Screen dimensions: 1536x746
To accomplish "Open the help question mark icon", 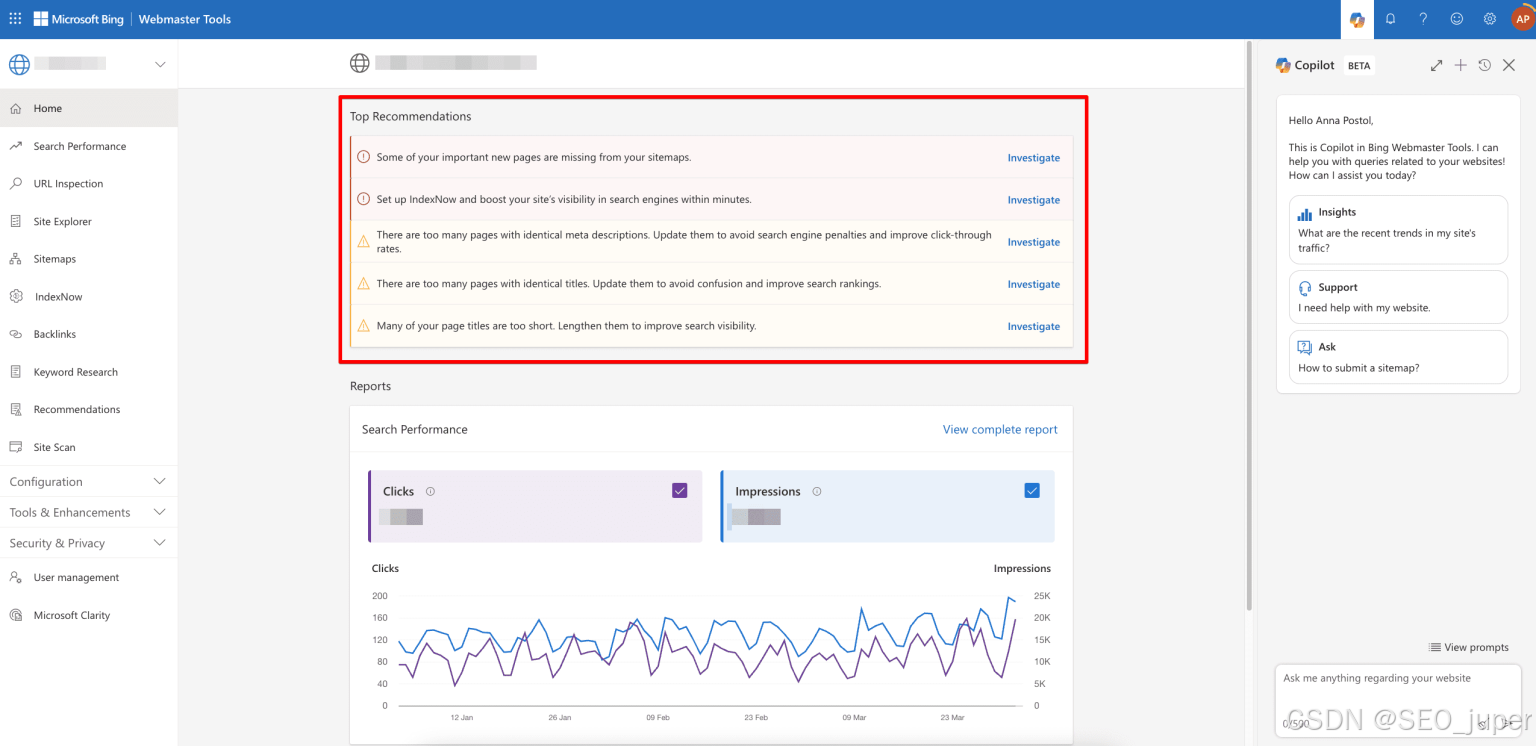I will coord(1423,19).
